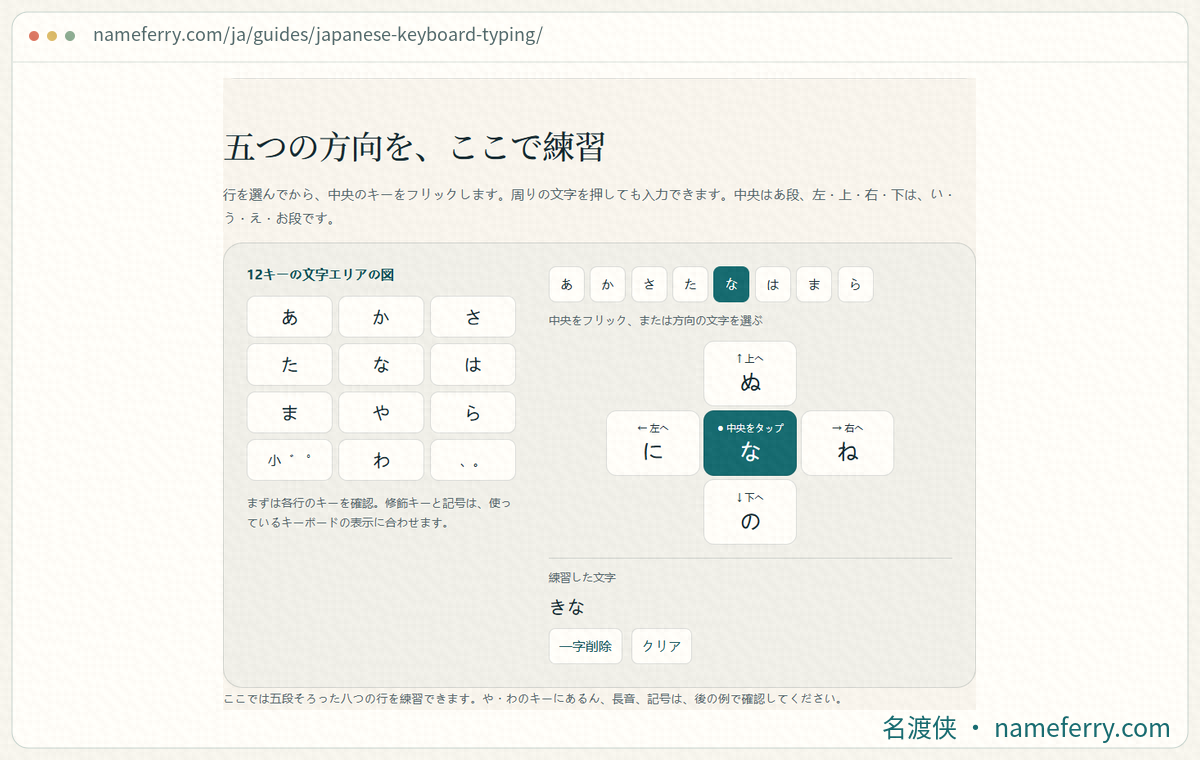Select the あ row tab in the row selector
The image size is (1200, 760).
click(567, 284)
